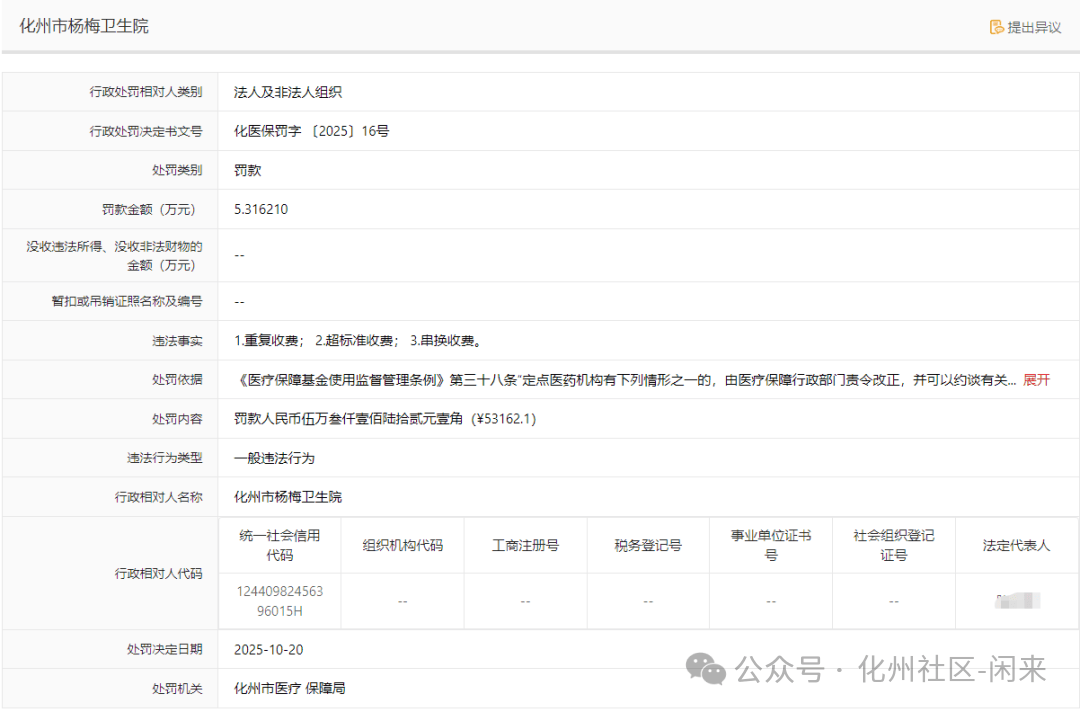Click the 社会组织登记证号 column header
This screenshot has height=712, width=1080.
click(x=893, y=545)
